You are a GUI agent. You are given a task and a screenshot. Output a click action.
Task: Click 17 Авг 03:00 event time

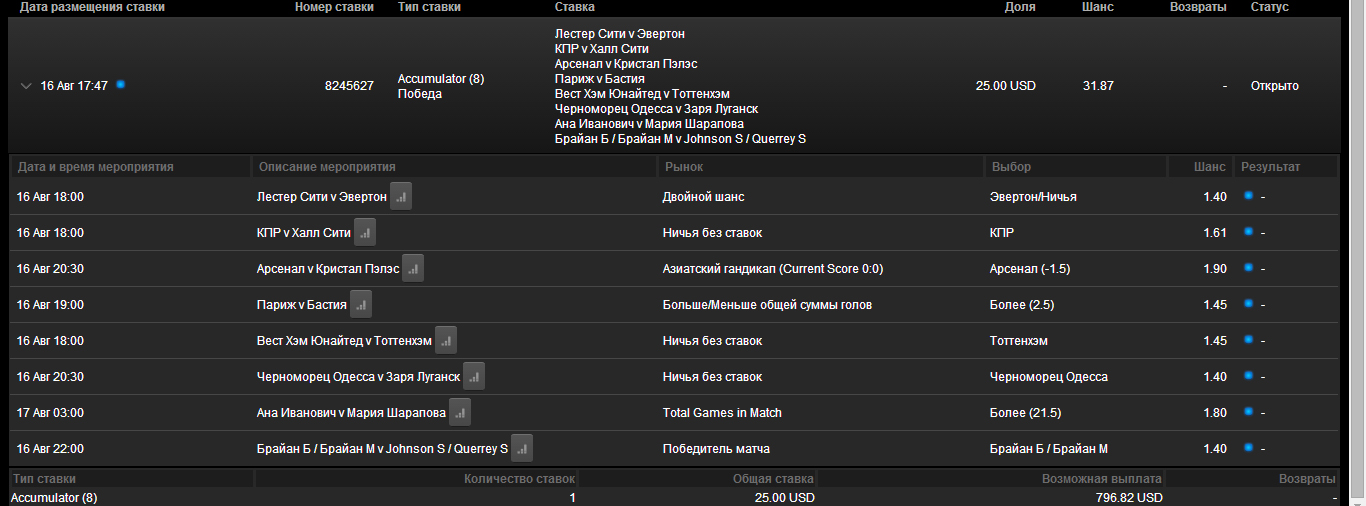pyautogui.click(x=50, y=413)
